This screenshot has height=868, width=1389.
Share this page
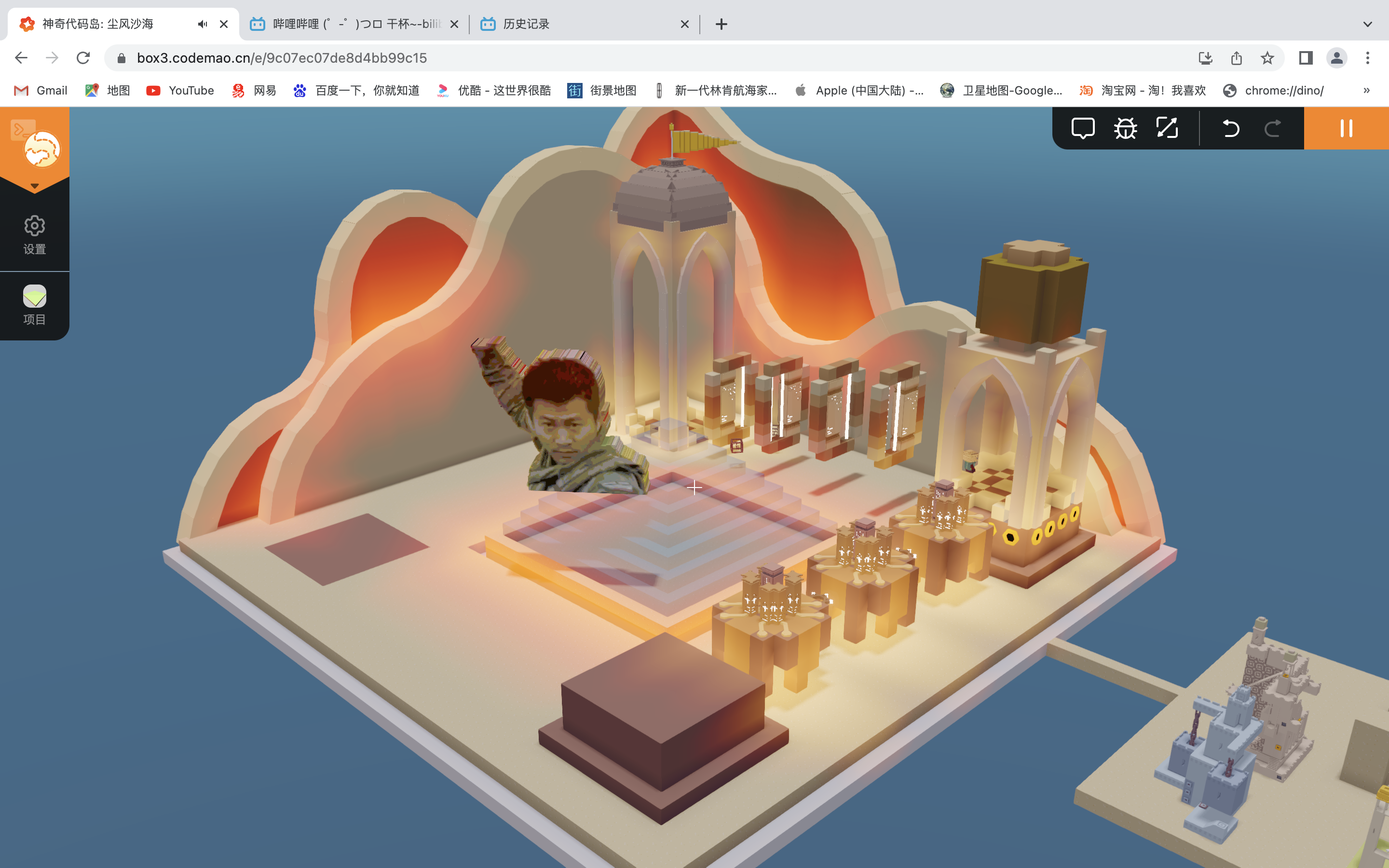pos(1236,58)
